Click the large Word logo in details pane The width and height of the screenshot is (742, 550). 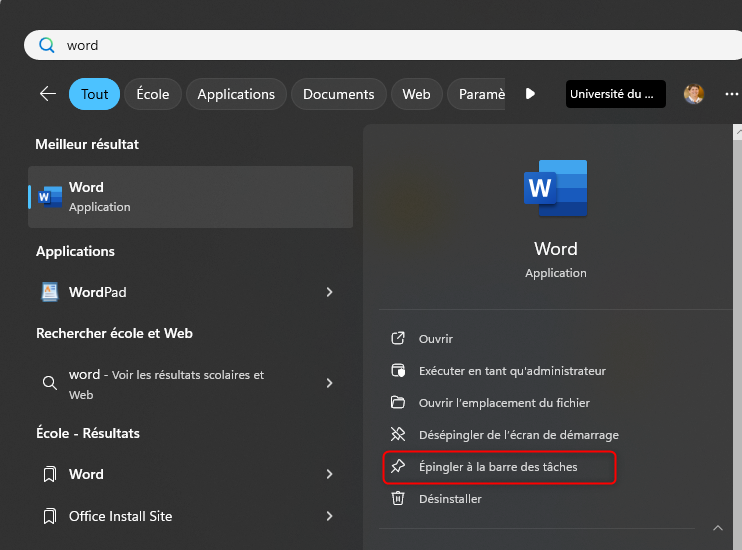[x=555, y=189]
